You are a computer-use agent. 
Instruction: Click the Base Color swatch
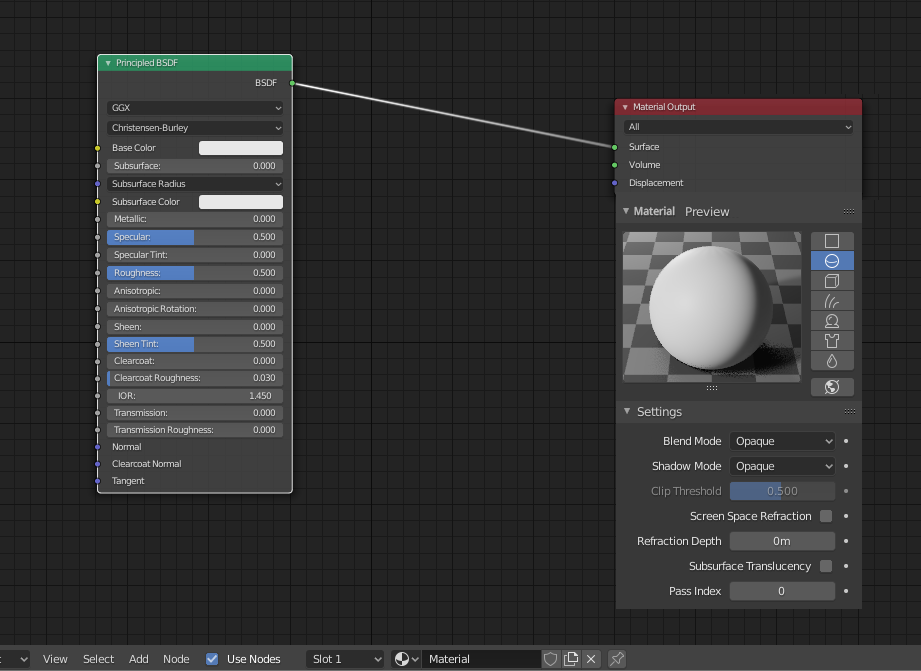(x=241, y=148)
